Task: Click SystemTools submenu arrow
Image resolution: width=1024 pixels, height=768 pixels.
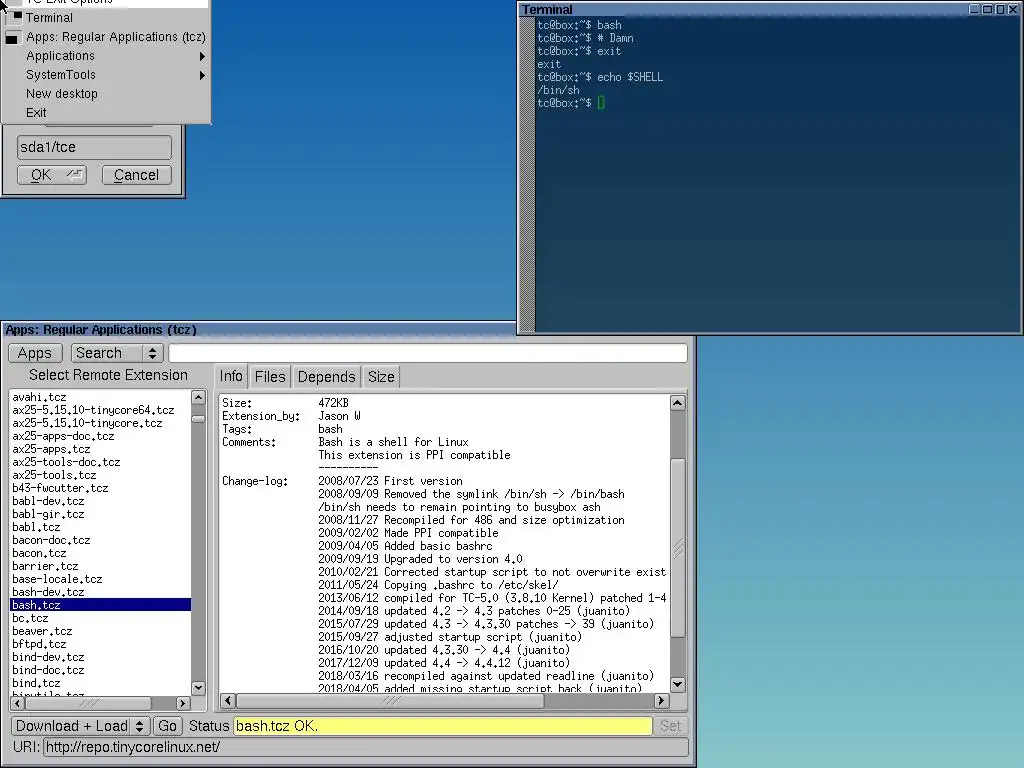Action: coord(202,75)
